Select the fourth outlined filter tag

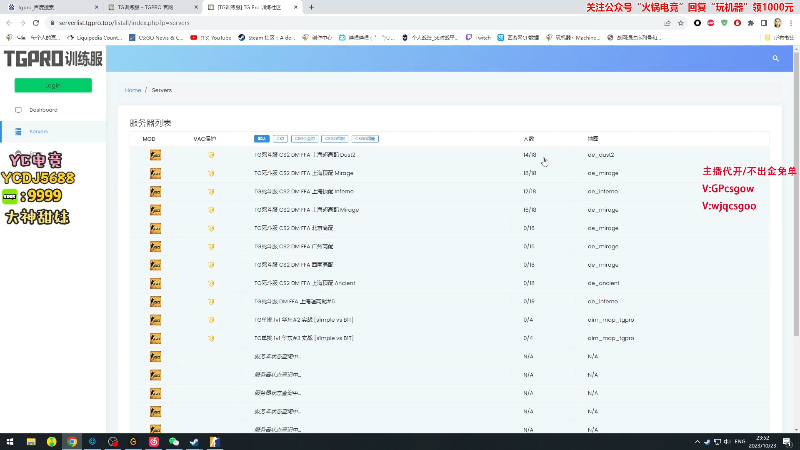335,139
